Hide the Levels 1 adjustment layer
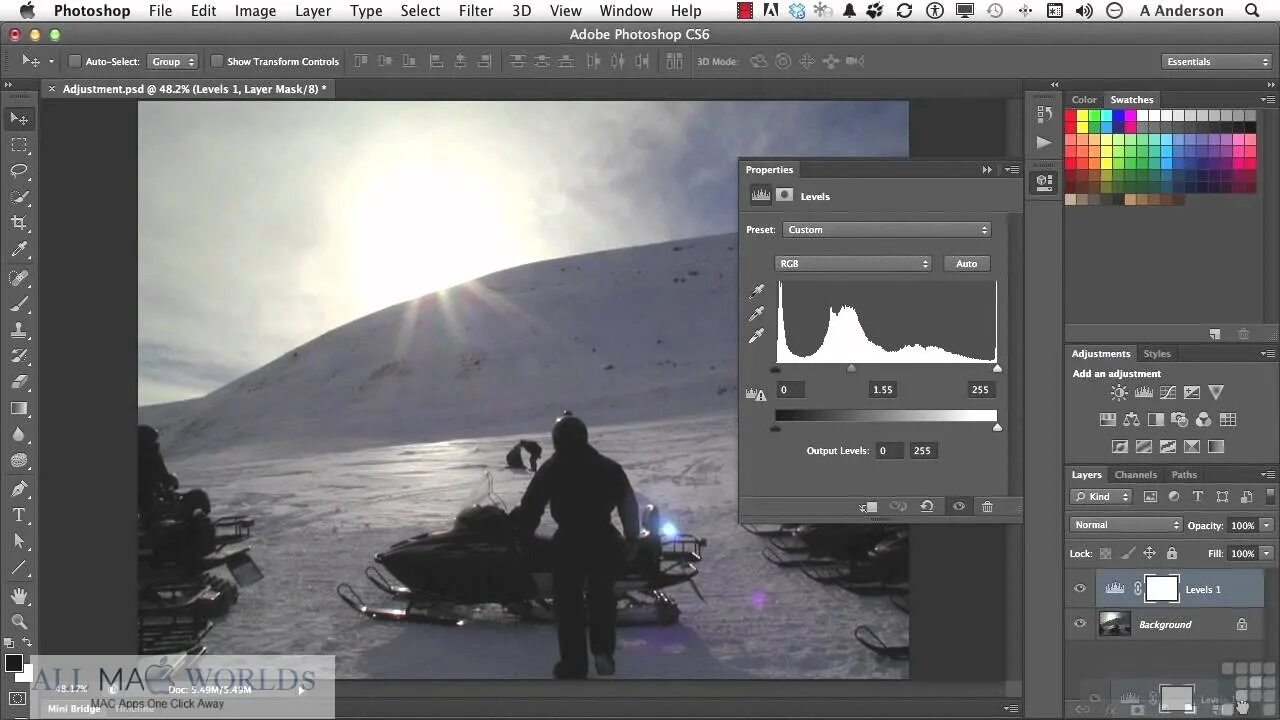 1080,588
